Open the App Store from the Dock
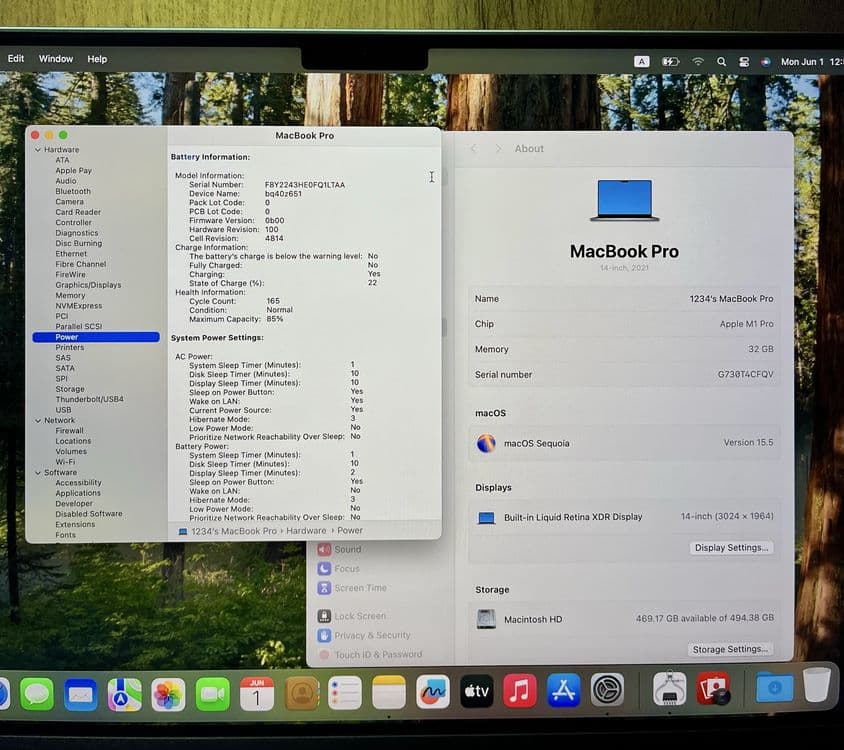Image resolution: width=844 pixels, height=750 pixels. [x=564, y=690]
